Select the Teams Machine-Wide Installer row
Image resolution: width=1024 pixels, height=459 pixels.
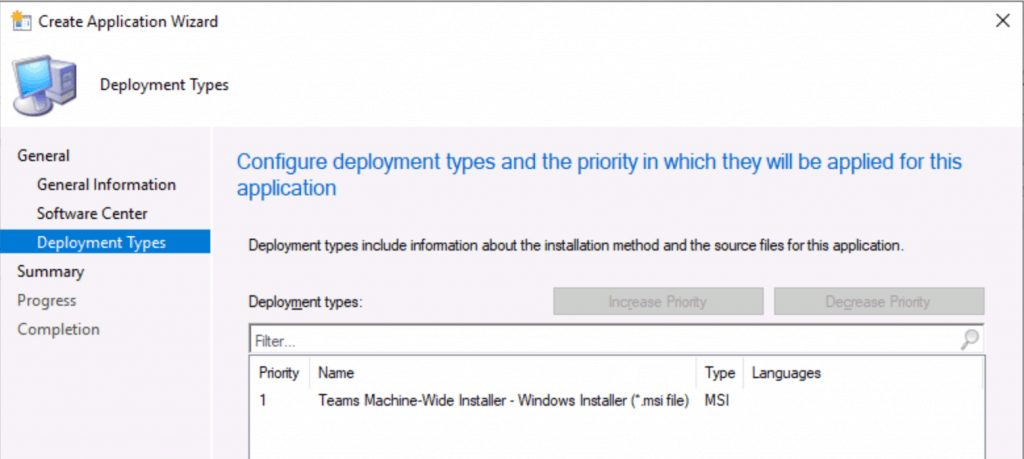(x=616, y=401)
